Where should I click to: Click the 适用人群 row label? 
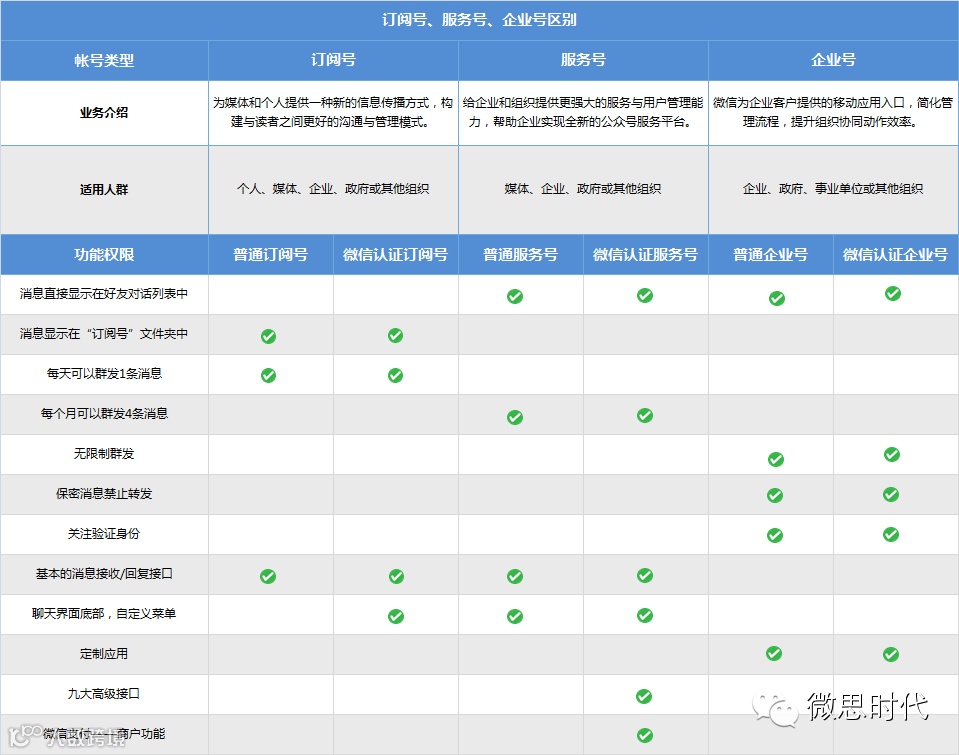[104, 190]
